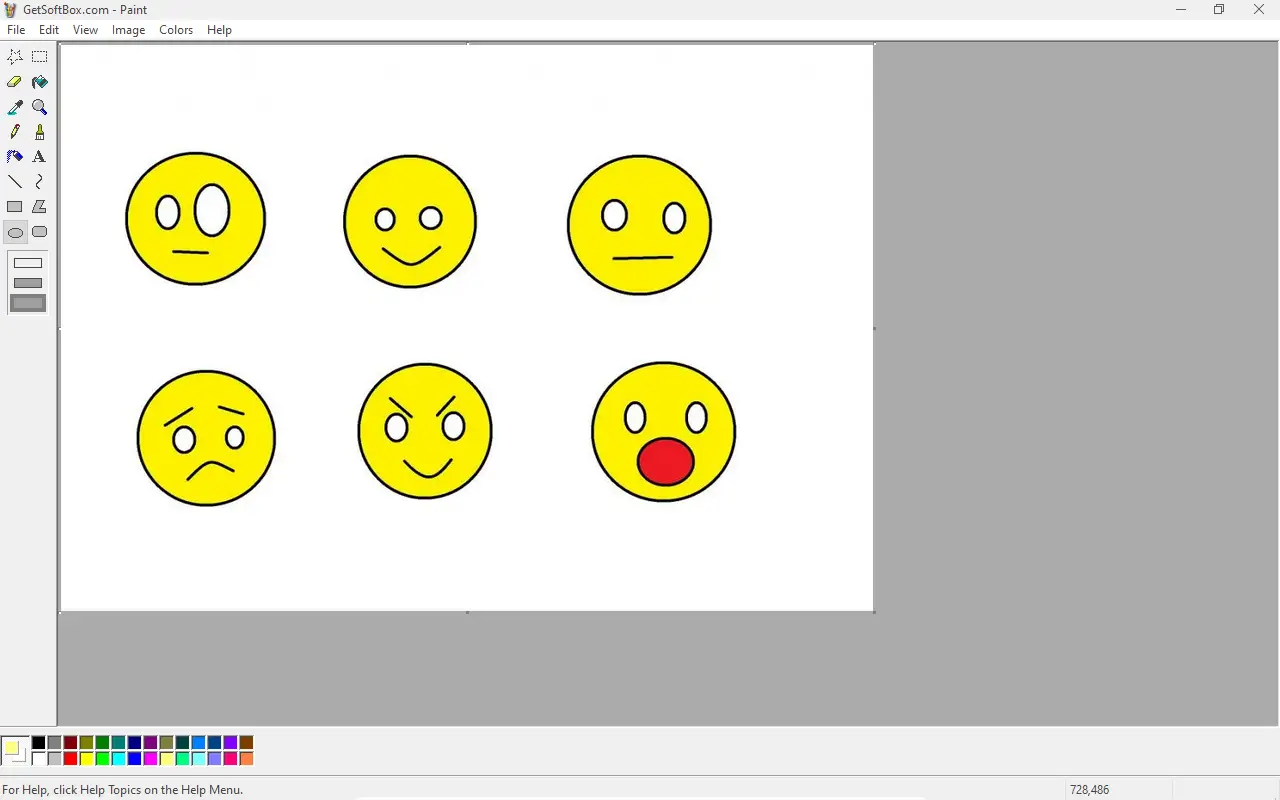Pick the Eraser tool

point(15,82)
